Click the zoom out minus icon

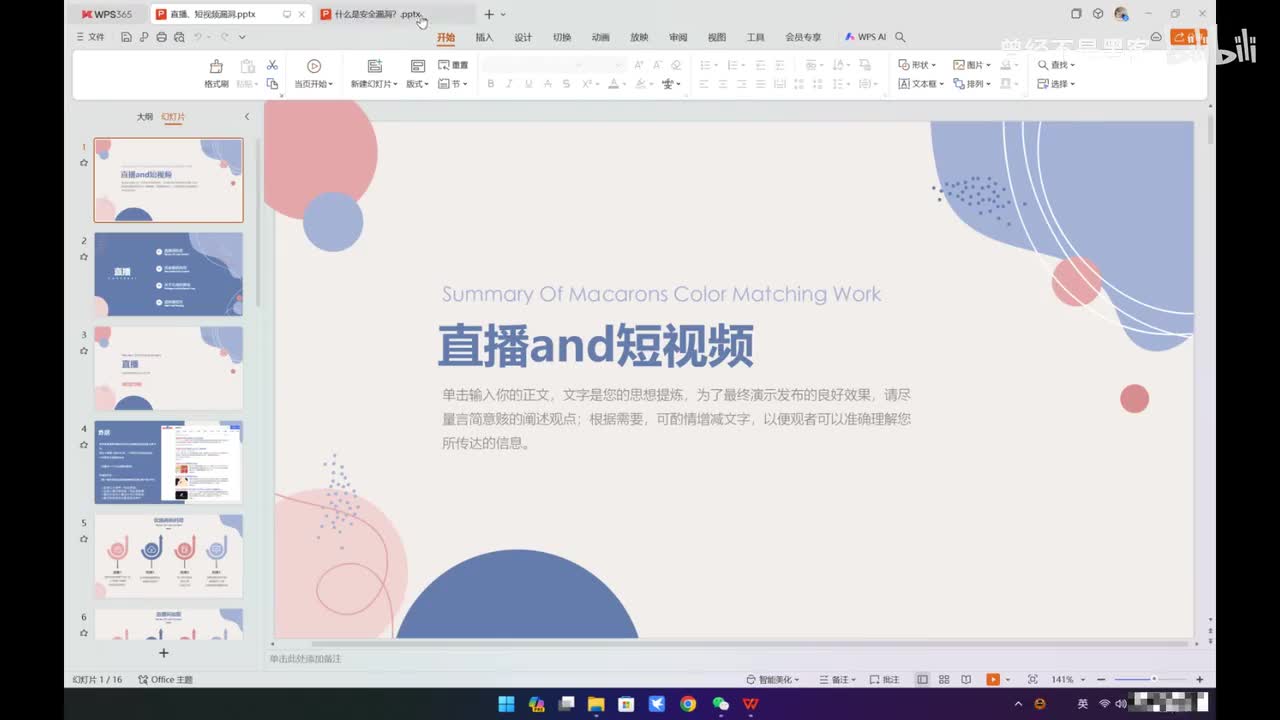click(1101, 679)
